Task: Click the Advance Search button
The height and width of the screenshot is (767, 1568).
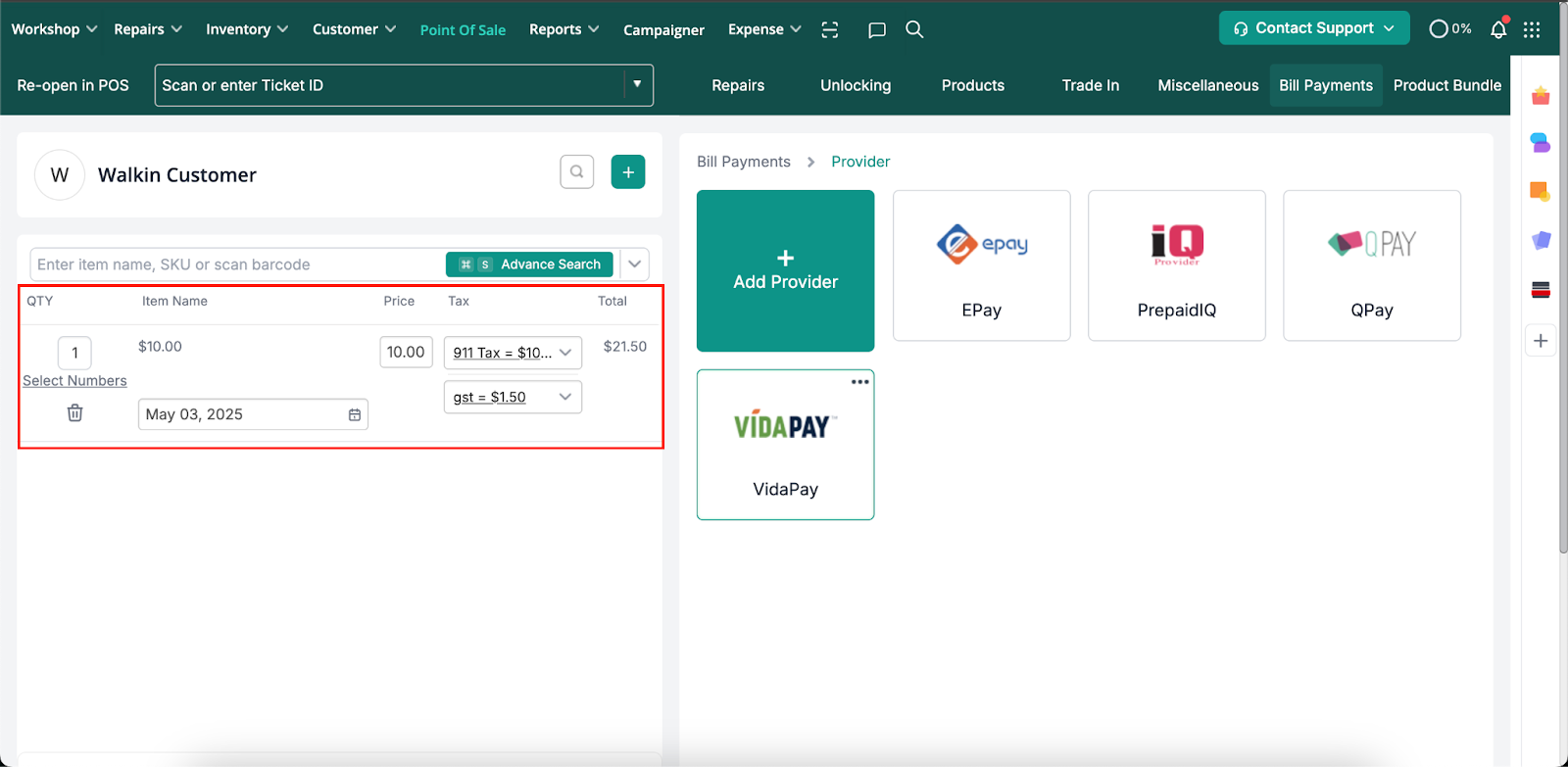Action: click(529, 264)
